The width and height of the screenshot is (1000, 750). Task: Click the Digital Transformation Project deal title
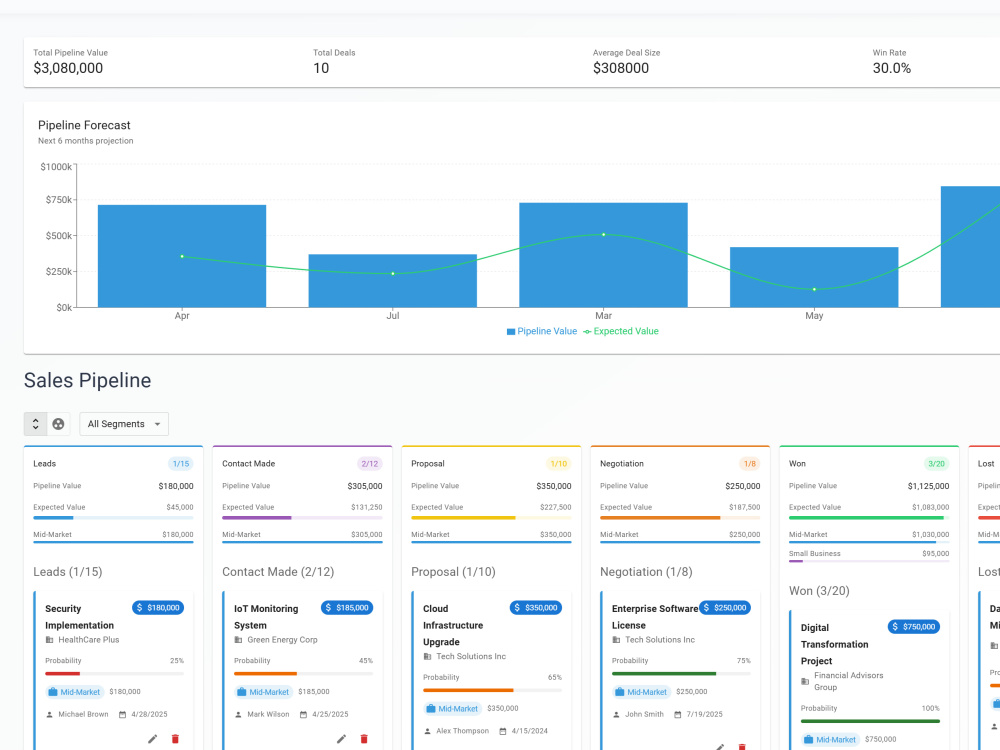coord(835,644)
